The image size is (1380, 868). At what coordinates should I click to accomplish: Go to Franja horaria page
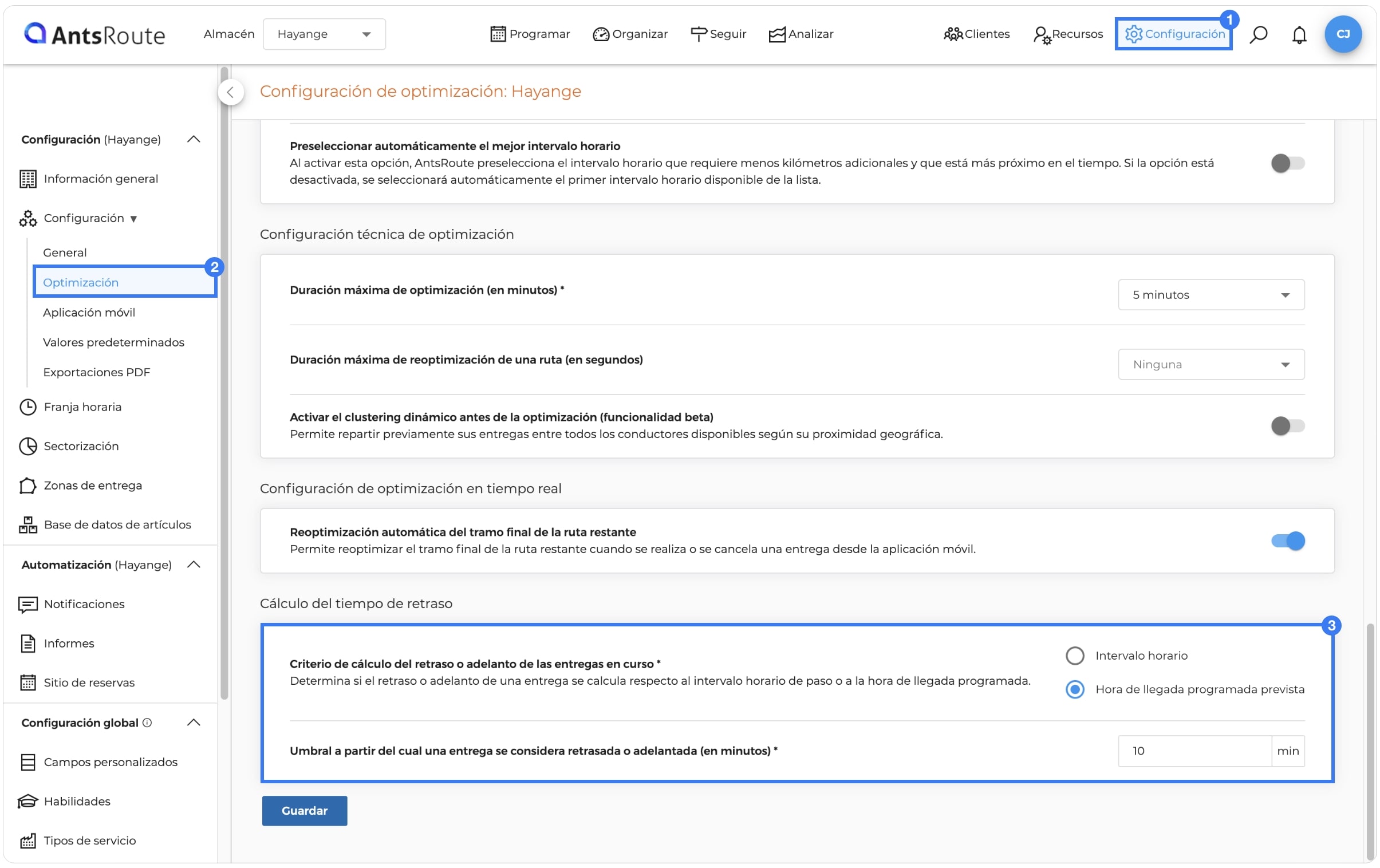tap(82, 407)
